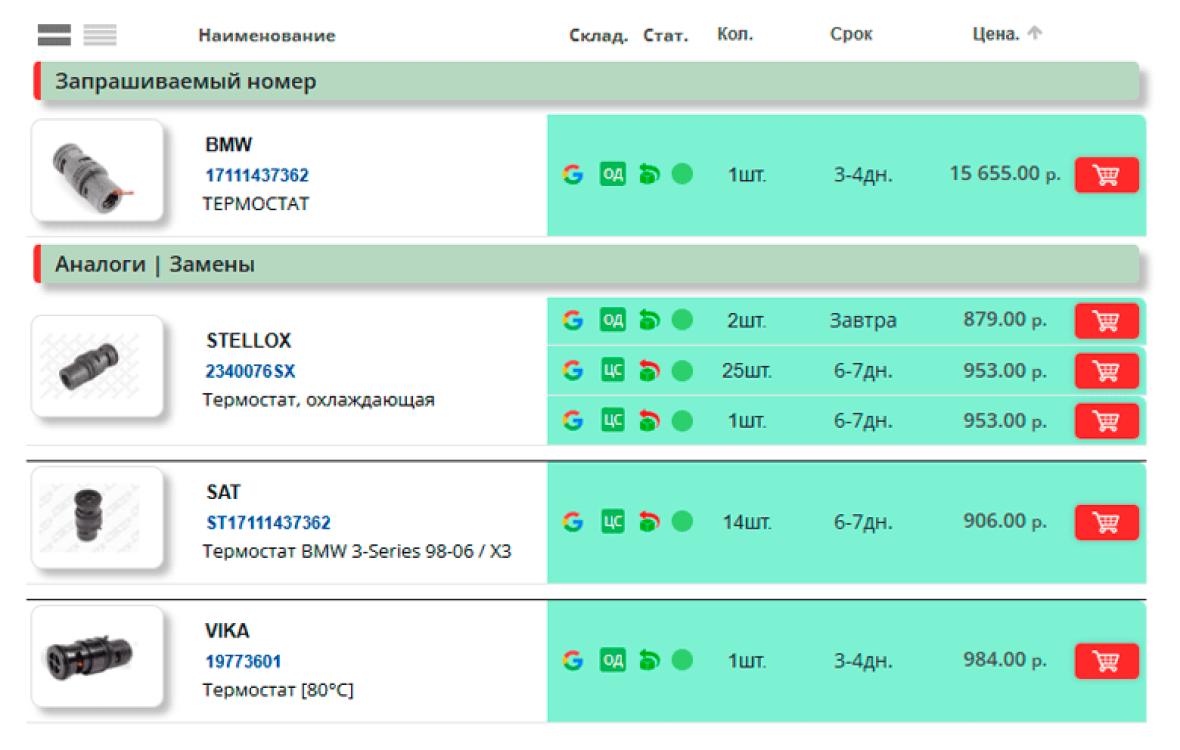The image size is (1180, 750).
Task: Add SAT 906.00 thermostat to cart
Action: [x=1106, y=522]
